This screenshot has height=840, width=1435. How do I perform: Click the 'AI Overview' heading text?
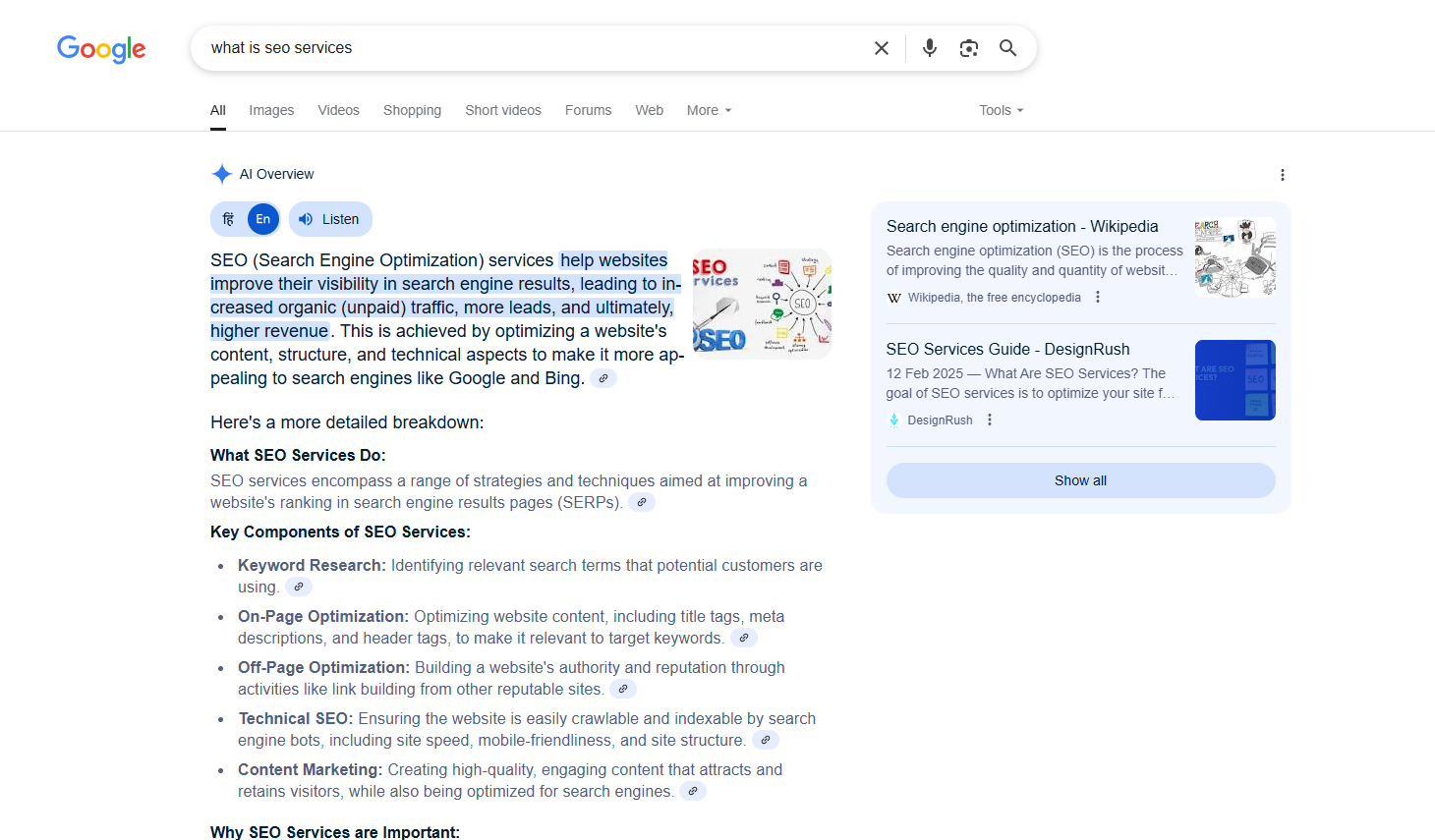point(276,174)
